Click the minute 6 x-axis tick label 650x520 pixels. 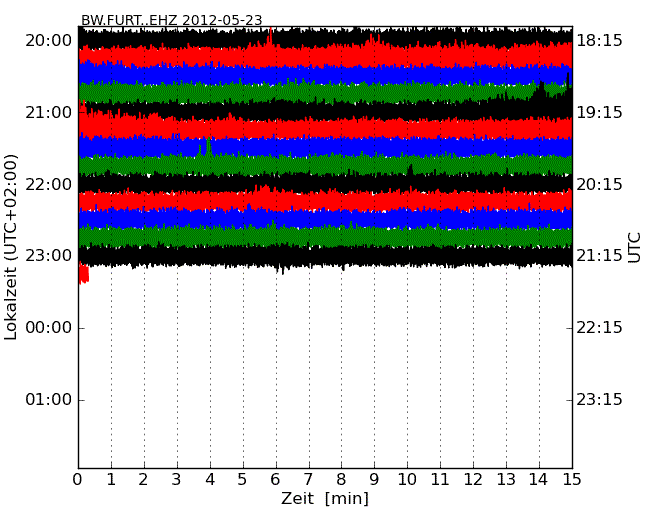pyautogui.click(x=276, y=480)
